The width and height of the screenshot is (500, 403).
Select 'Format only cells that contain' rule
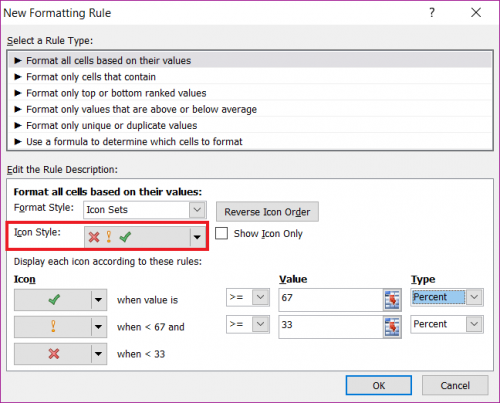coord(91,77)
